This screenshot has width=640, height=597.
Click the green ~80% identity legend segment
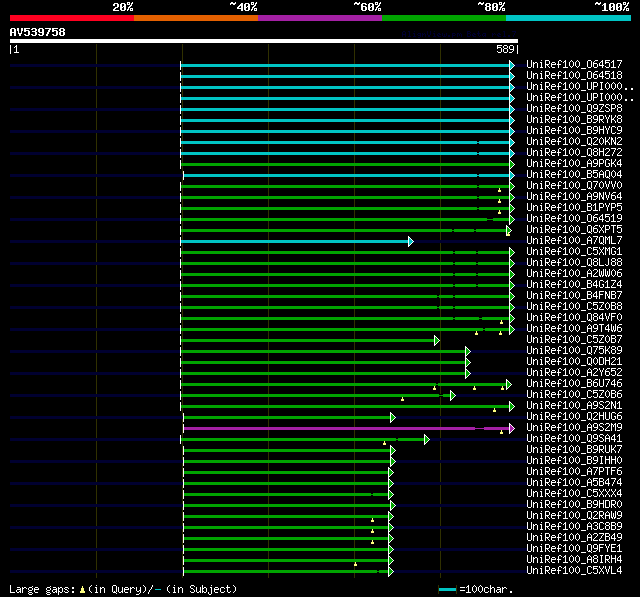coord(444,18)
